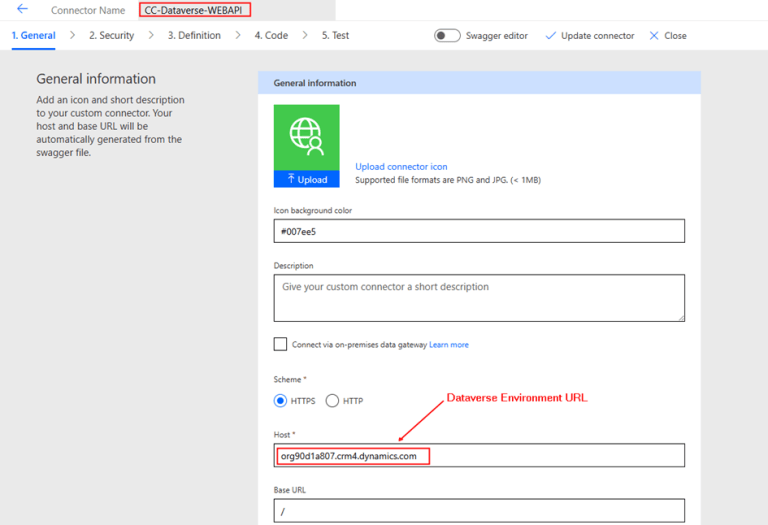768x525 pixels.
Task: Open the 1. General tab
Action: 33,35
